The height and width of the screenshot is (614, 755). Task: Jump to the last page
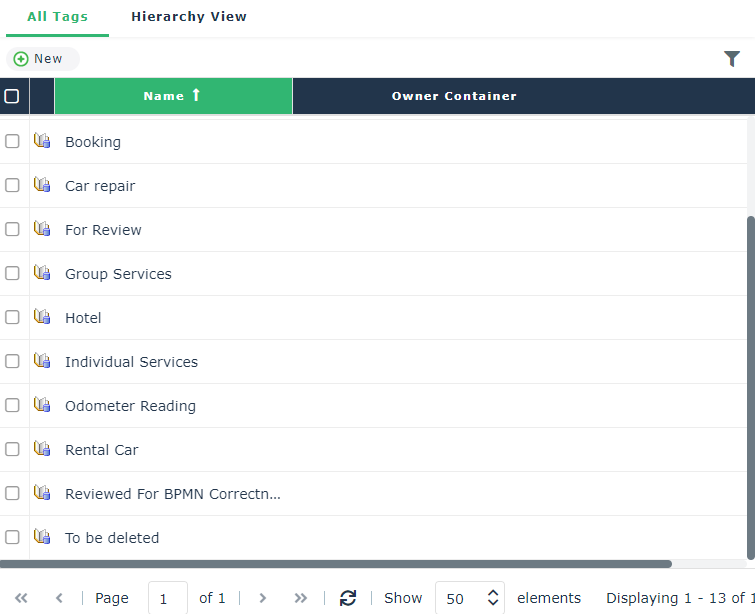pyautogui.click(x=301, y=598)
